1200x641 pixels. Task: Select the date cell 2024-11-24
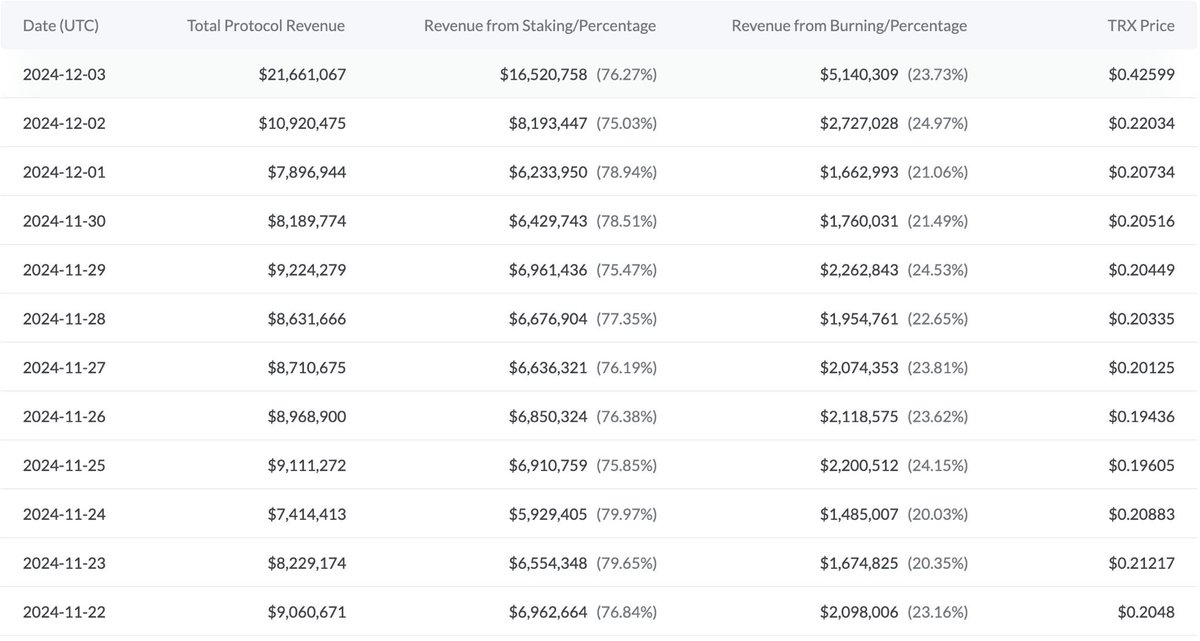(64, 515)
